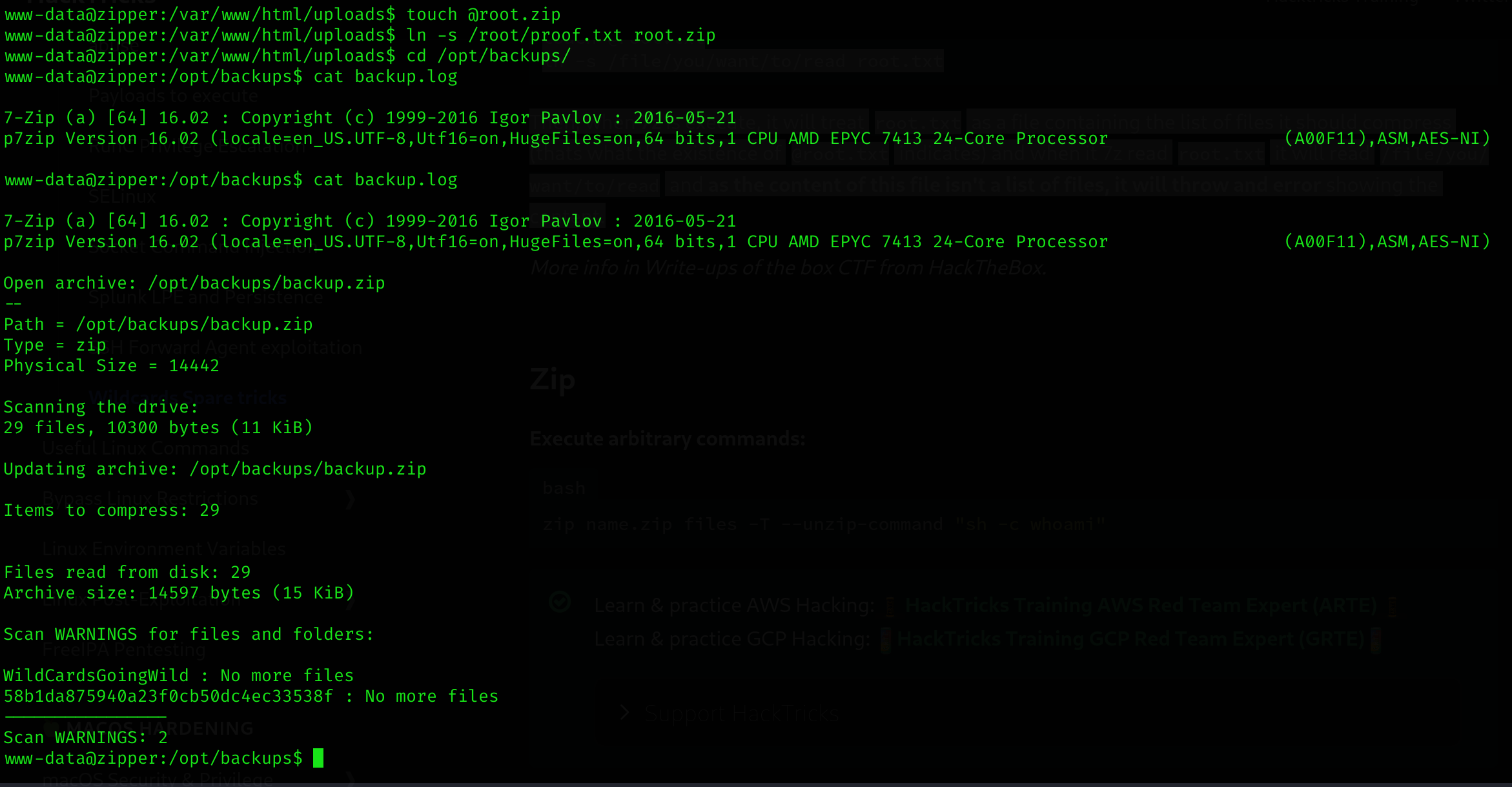This screenshot has height=787, width=1512.
Task: Click the bash code block label
Action: (x=564, y=488)
